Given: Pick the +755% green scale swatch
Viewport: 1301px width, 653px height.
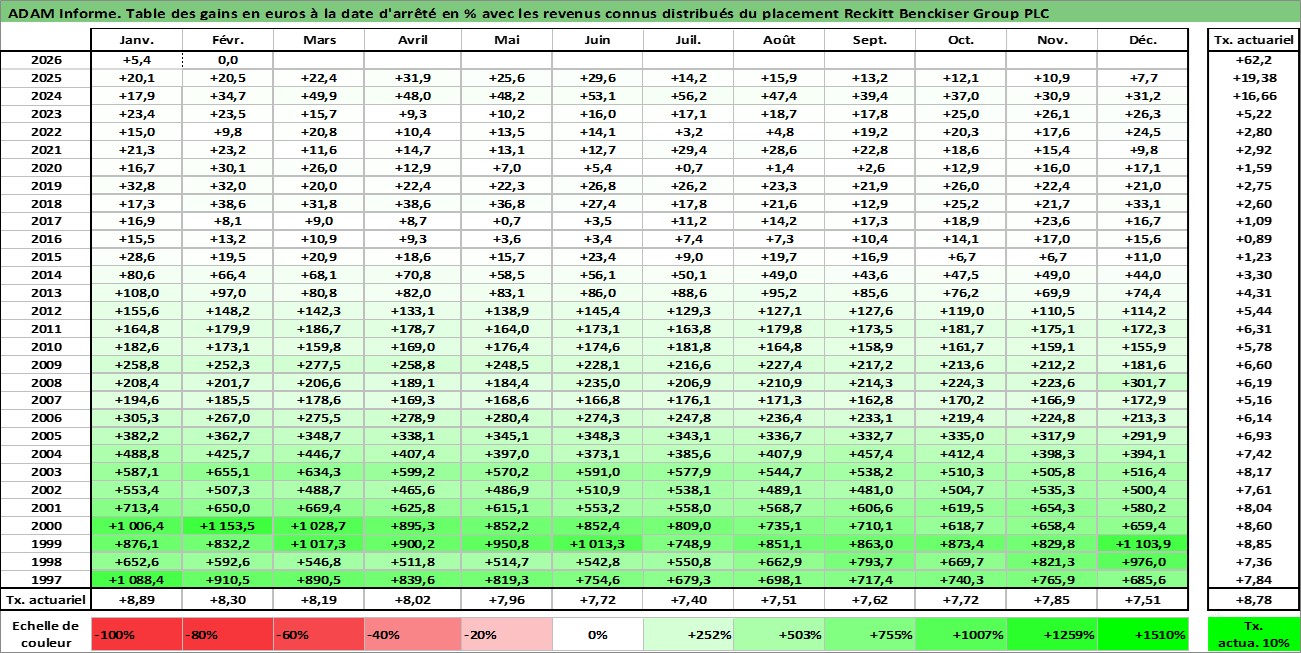Looking at the screenshot, I should pos(869,634).
